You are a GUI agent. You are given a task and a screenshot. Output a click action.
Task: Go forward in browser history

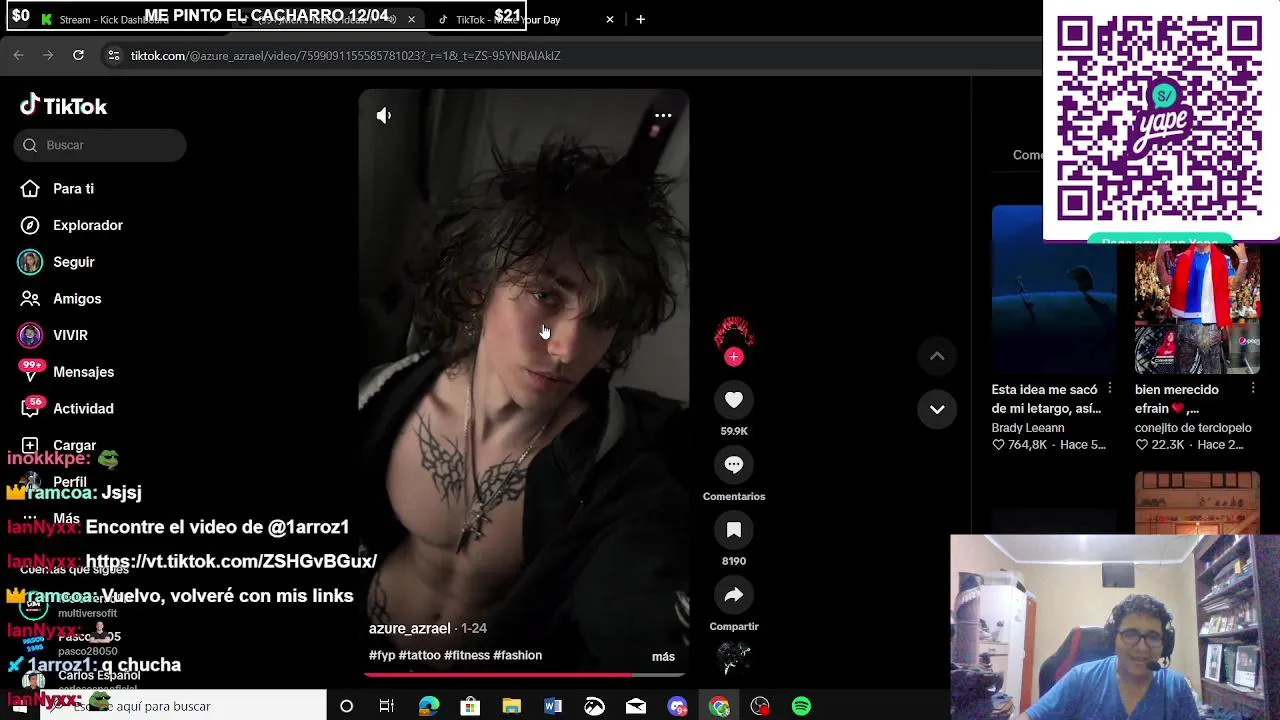[x=48, y=56]
